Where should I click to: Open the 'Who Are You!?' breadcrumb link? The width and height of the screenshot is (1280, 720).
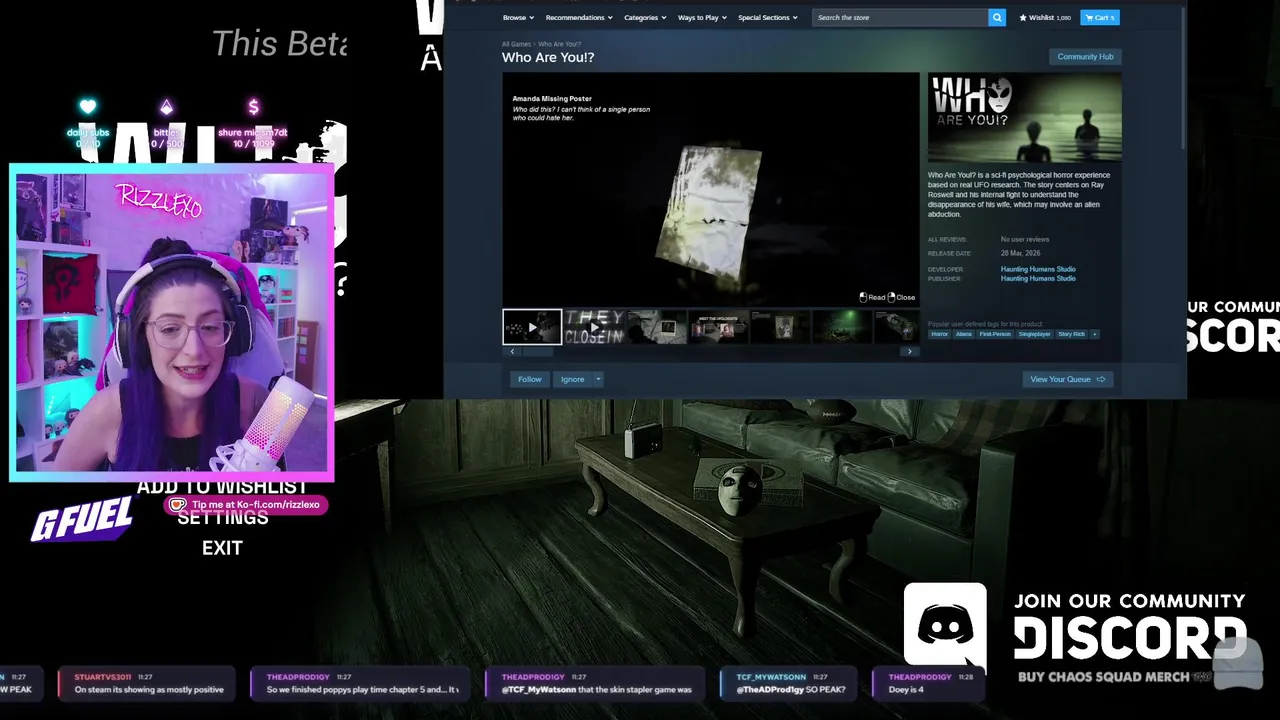tap(559, 45)
